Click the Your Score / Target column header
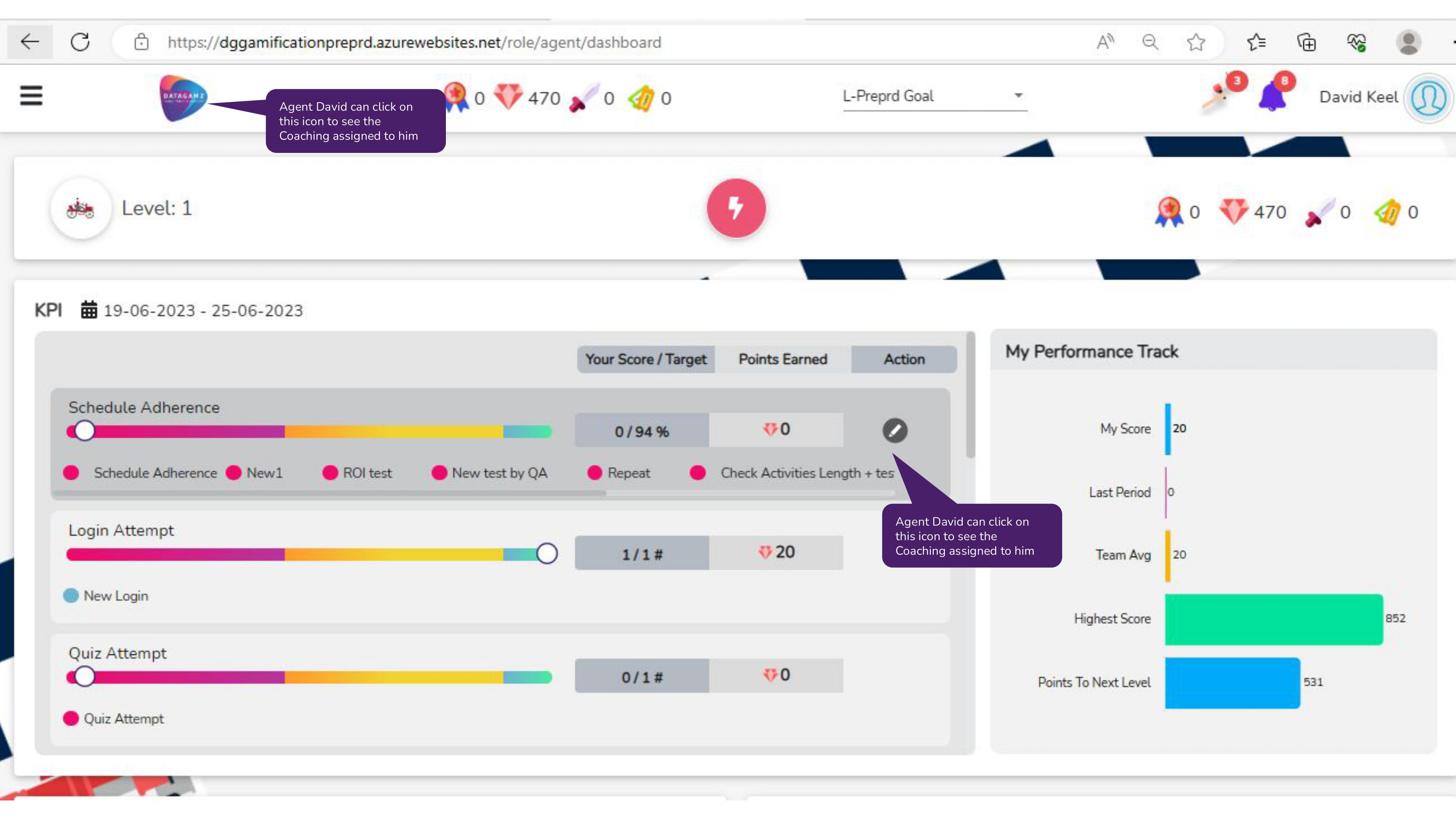The width and height of the screenshot is (1456, 819). pyautogui.click(x=645, y=359)
